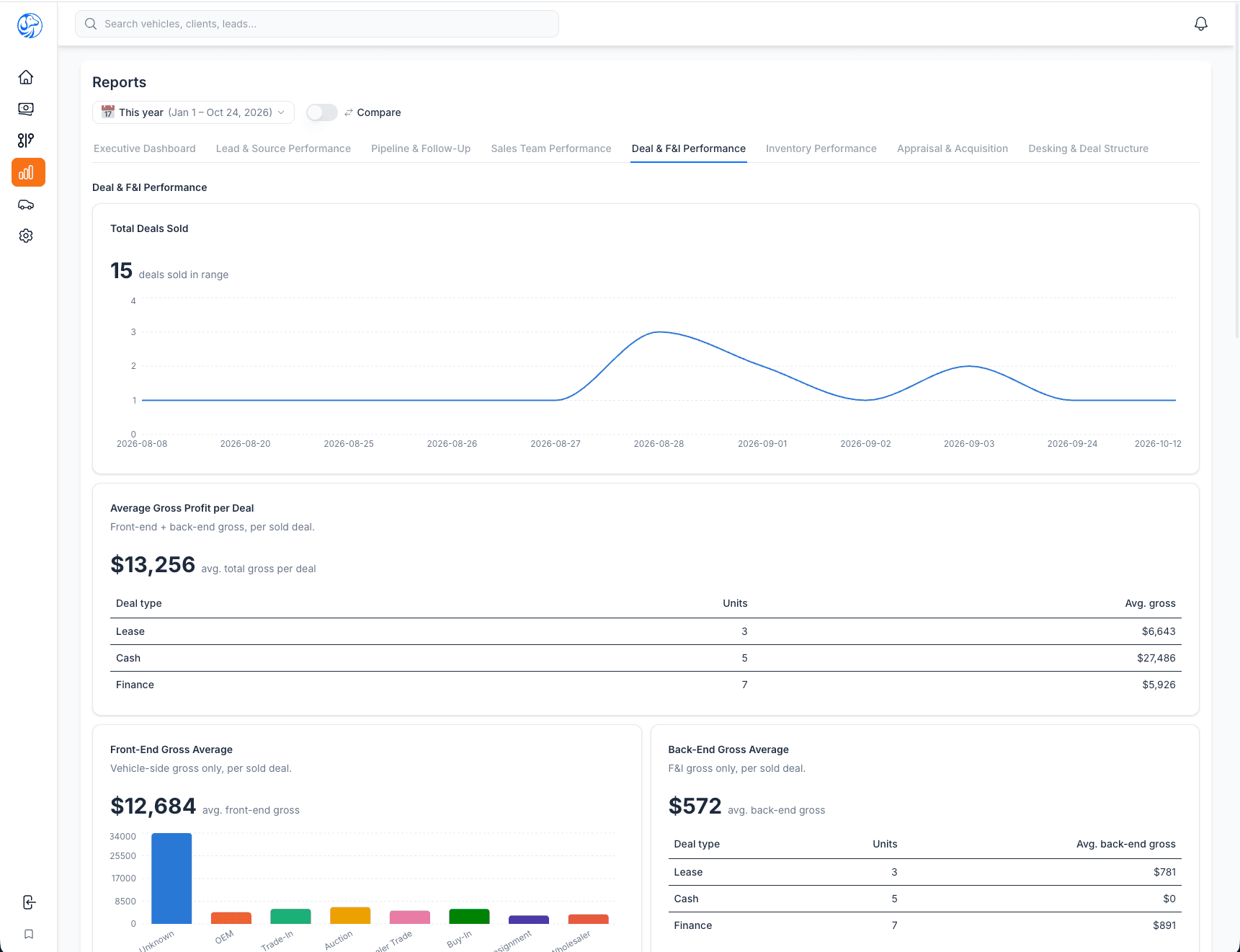1240x952 pixels.
Task: Click the Avg. back-end gross column header
Action: [x=1126, y=844]
